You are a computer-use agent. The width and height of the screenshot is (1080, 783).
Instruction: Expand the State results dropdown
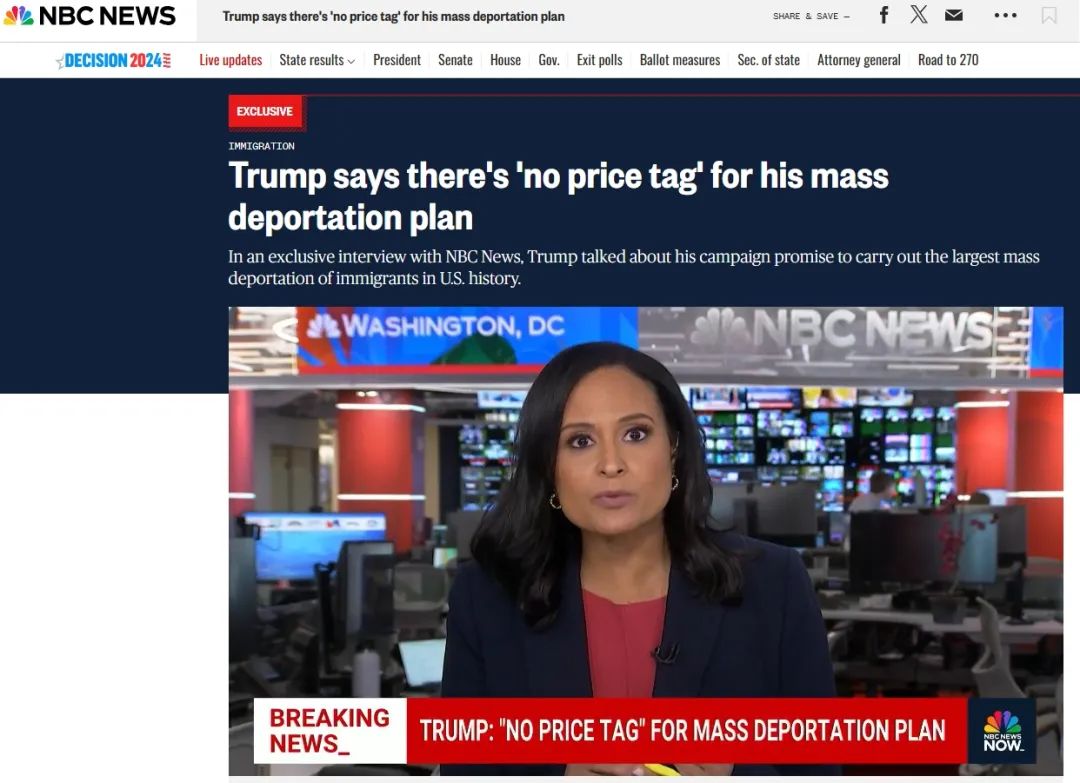pos(317,60)
